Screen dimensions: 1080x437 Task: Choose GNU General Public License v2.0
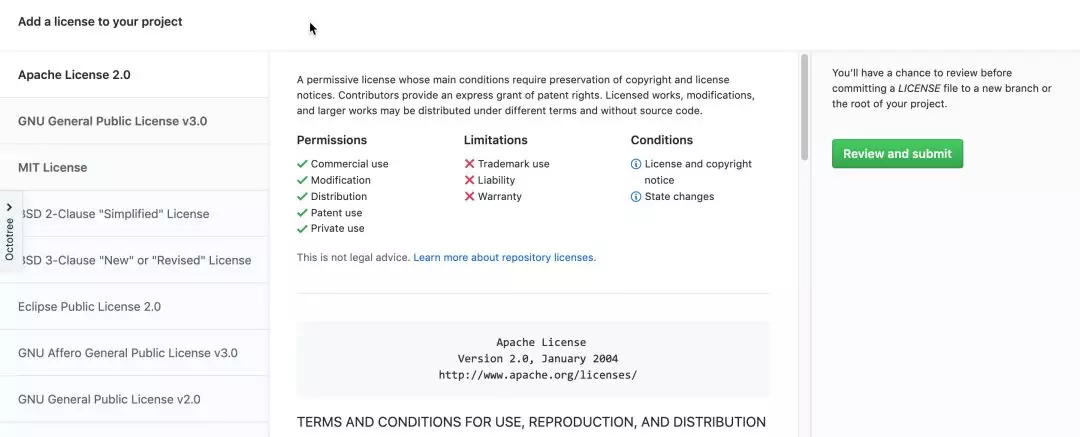(x=109, y=399)
